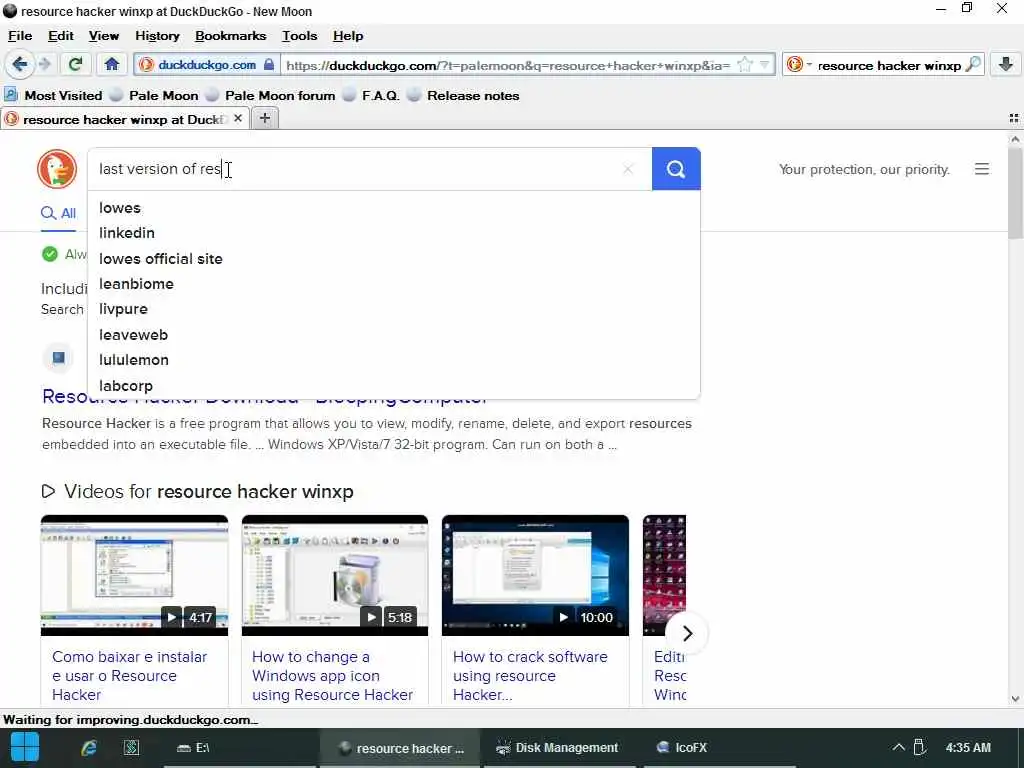Open the Most Visited bookmarks folder
This screenshot has height=768, width=1024.
click(x=54, y=95)
